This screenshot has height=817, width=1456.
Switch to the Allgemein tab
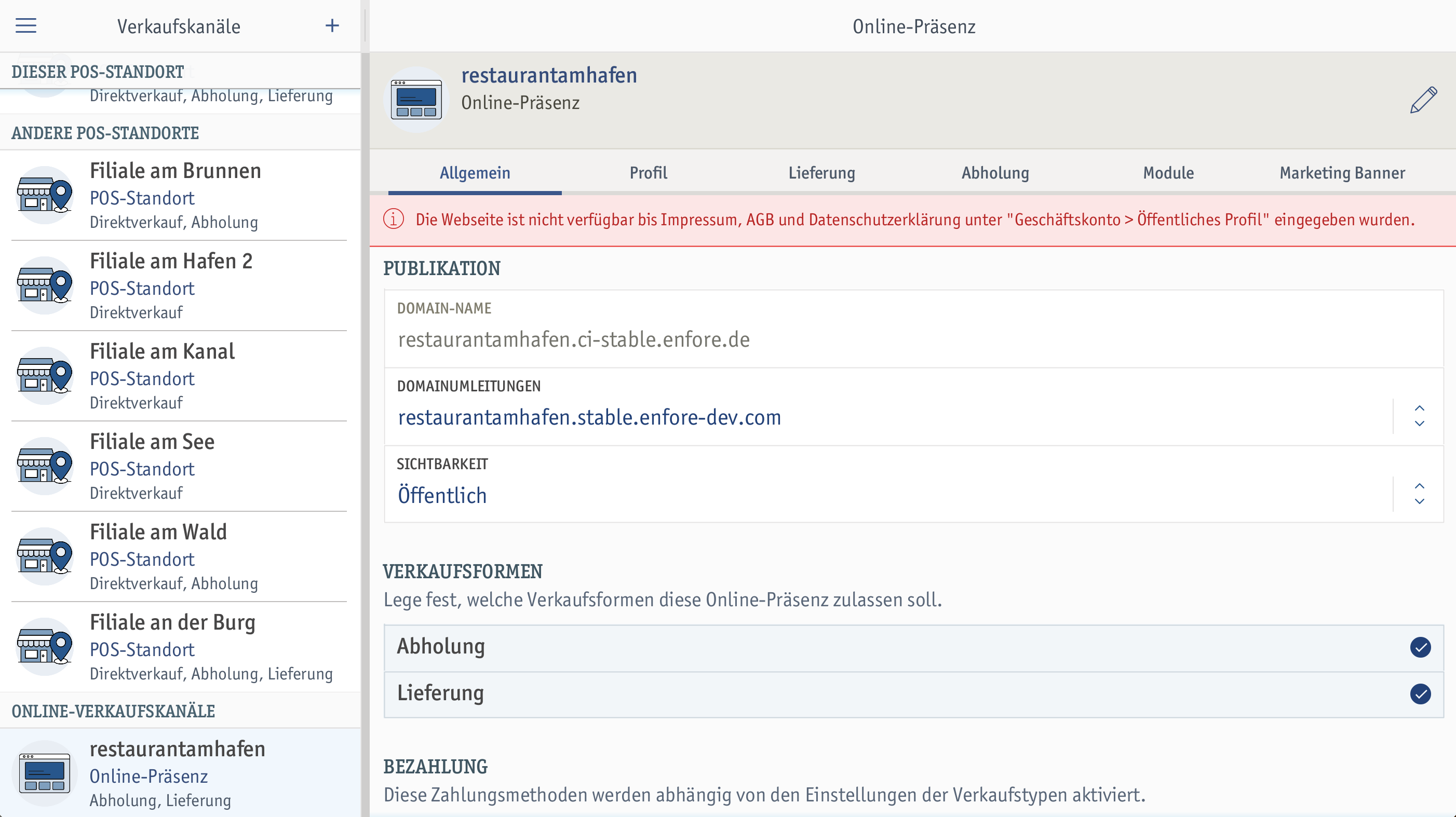475,173
